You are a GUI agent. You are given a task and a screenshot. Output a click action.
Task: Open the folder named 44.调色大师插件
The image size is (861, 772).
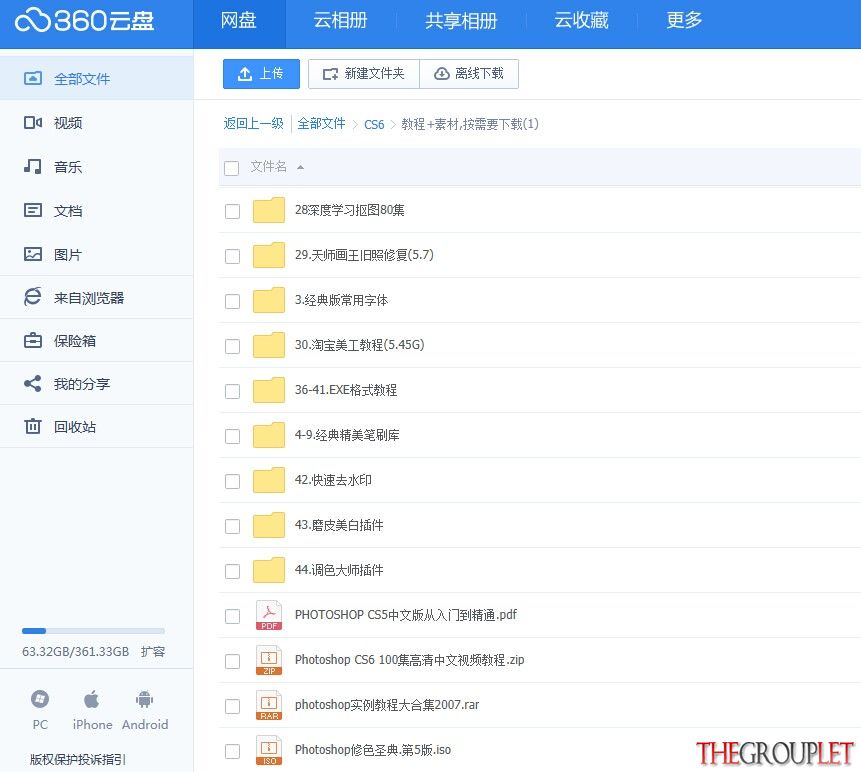coord(339,570)
